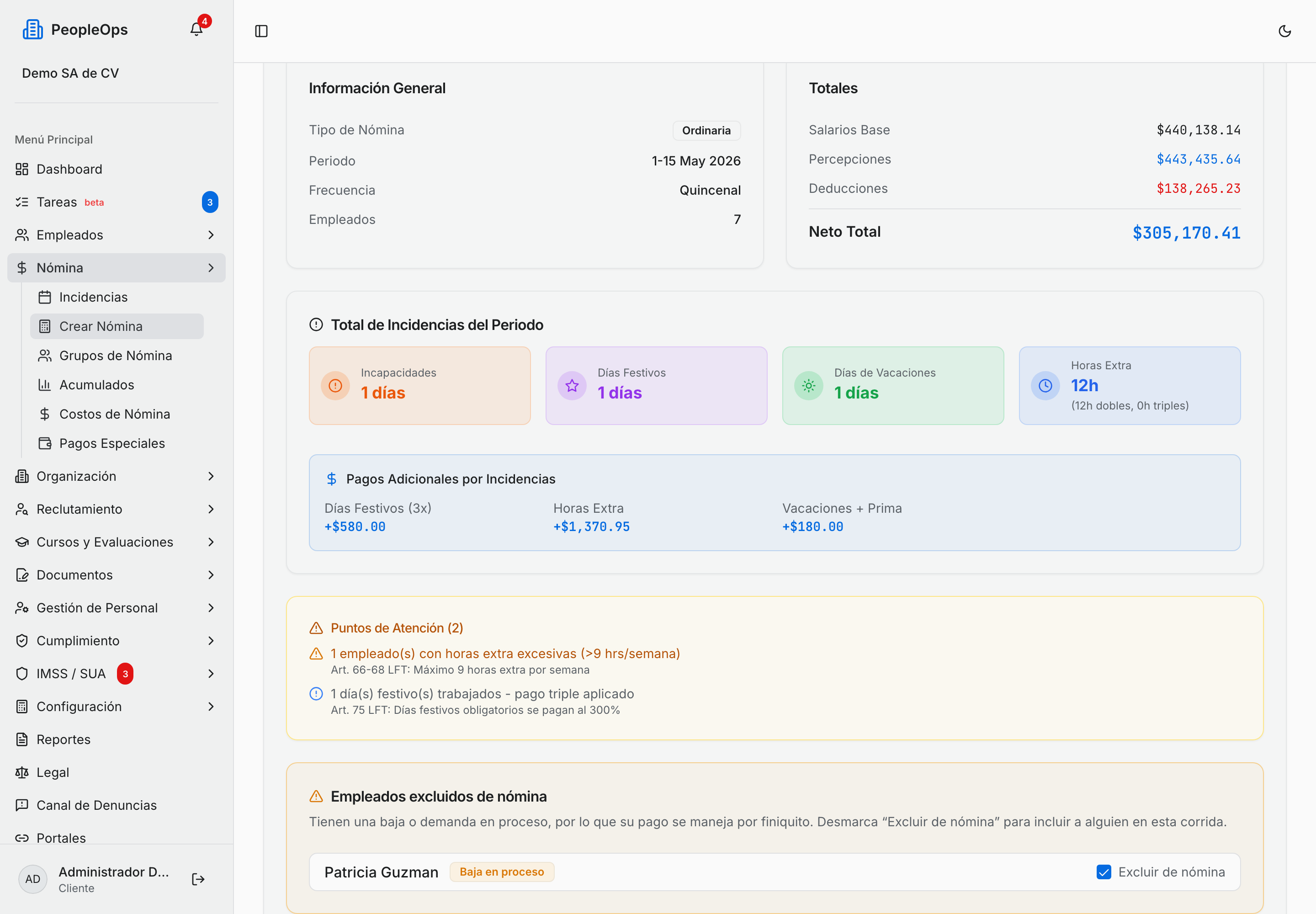Image resolution: width=1316 pixels, height=914 pixels.
Task: Expand the IMSS / SUA chevron
Action: (x=211, y=674)
